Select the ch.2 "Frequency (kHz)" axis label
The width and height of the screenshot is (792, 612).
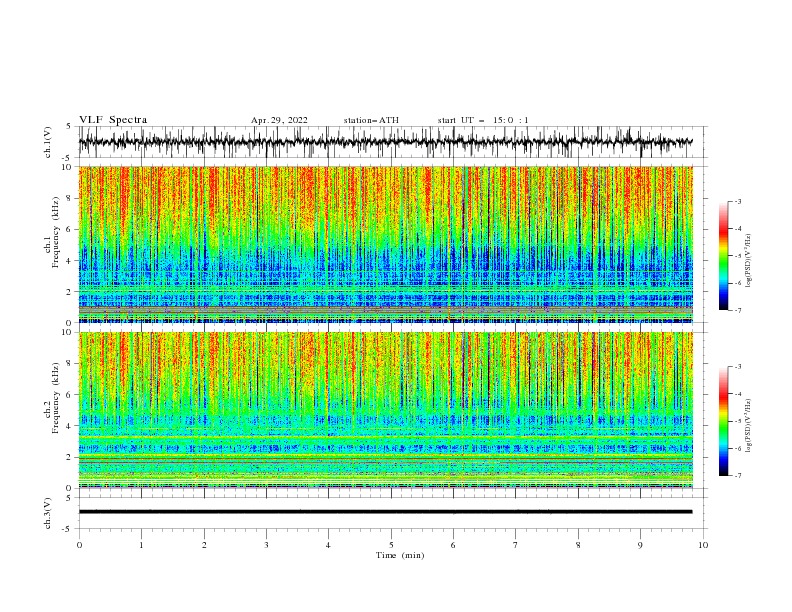coord(56,398)
